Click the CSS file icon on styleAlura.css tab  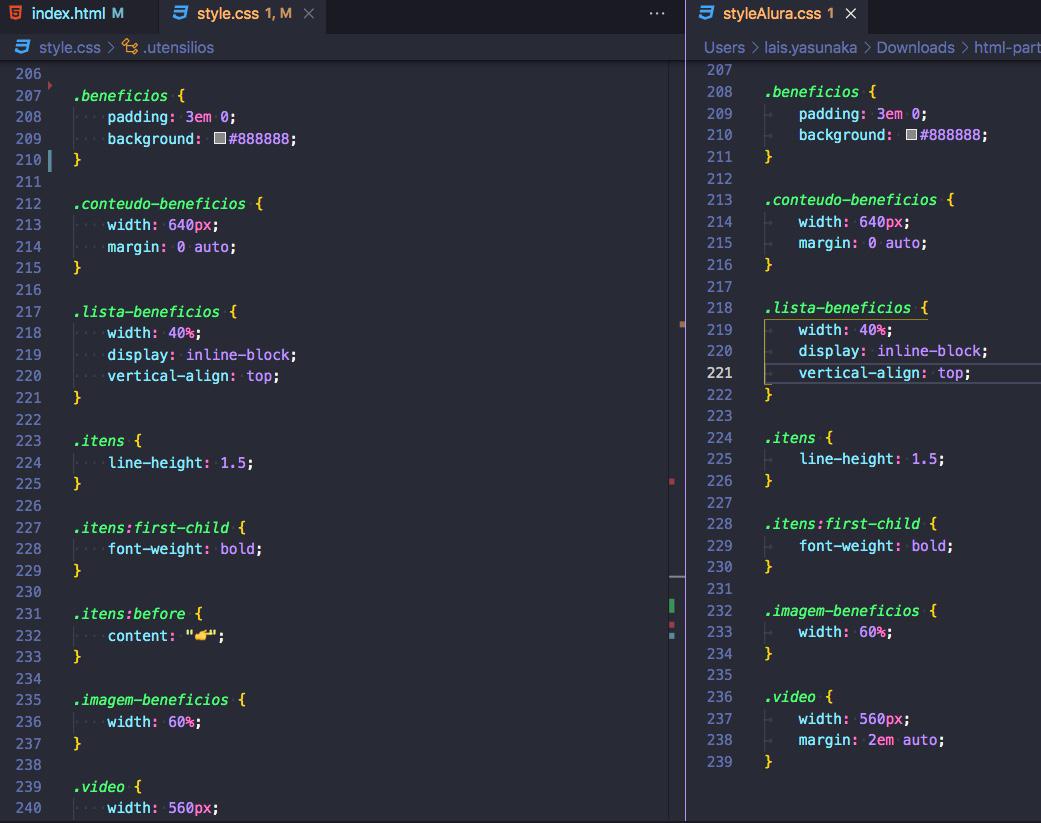tap(706, 13)
